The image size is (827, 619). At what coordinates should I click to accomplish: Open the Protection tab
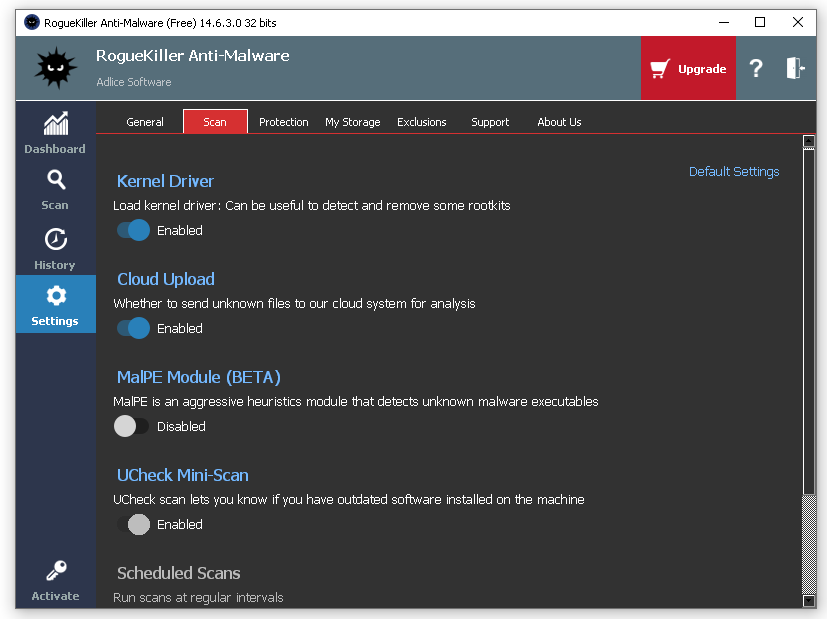pos(284,122)
